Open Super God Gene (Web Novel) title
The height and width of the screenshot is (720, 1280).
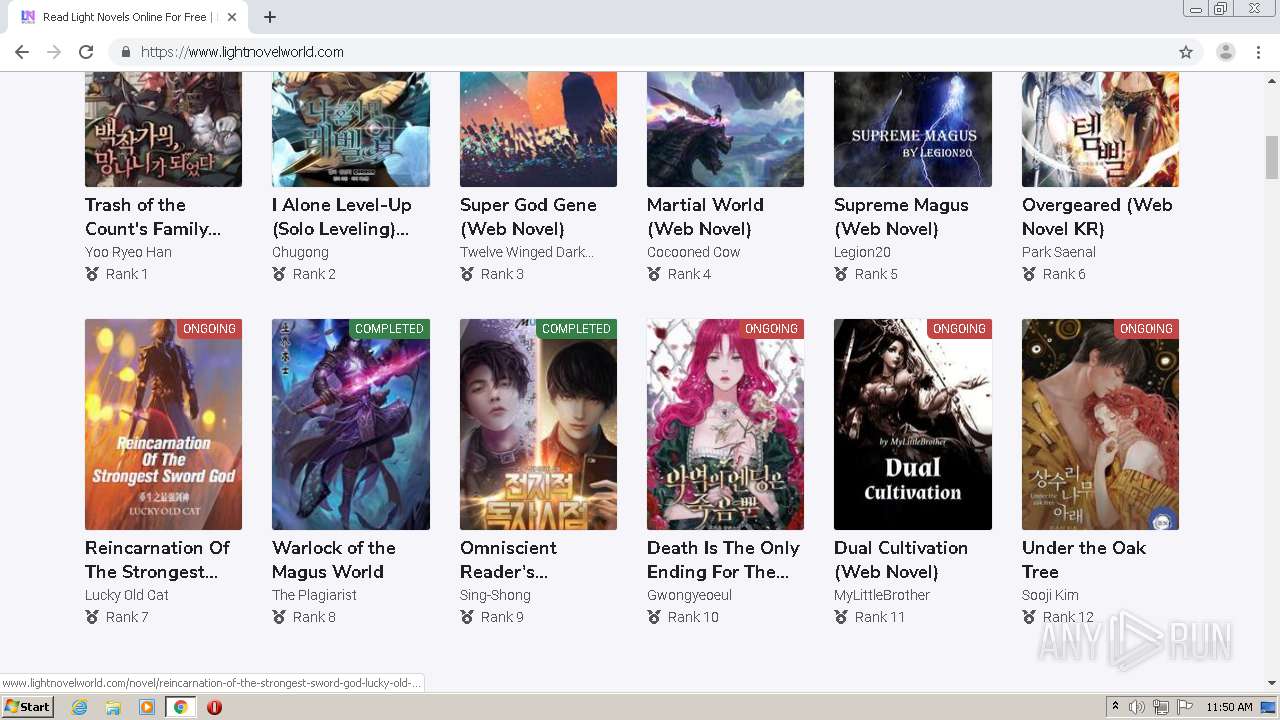point(528,217)
